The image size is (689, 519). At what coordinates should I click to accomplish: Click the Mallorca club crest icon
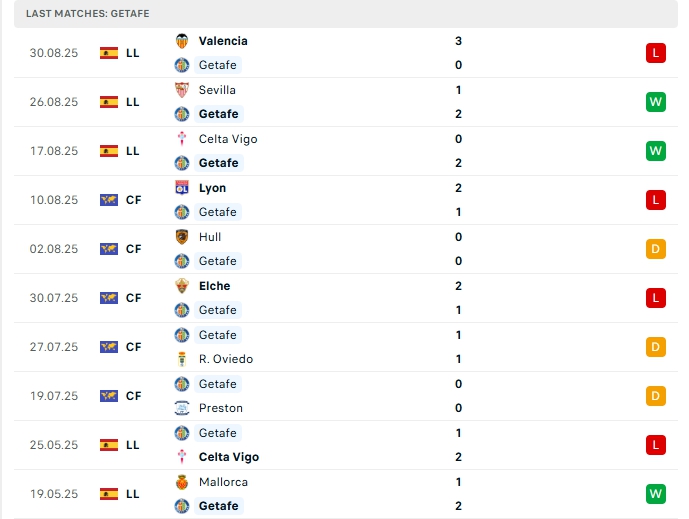182,482
